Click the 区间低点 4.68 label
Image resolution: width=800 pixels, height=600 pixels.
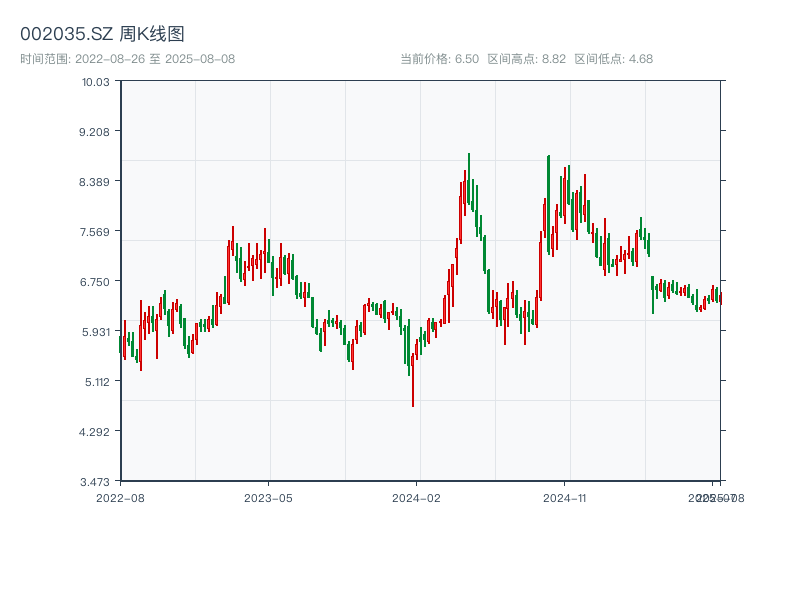coord(613,59)
